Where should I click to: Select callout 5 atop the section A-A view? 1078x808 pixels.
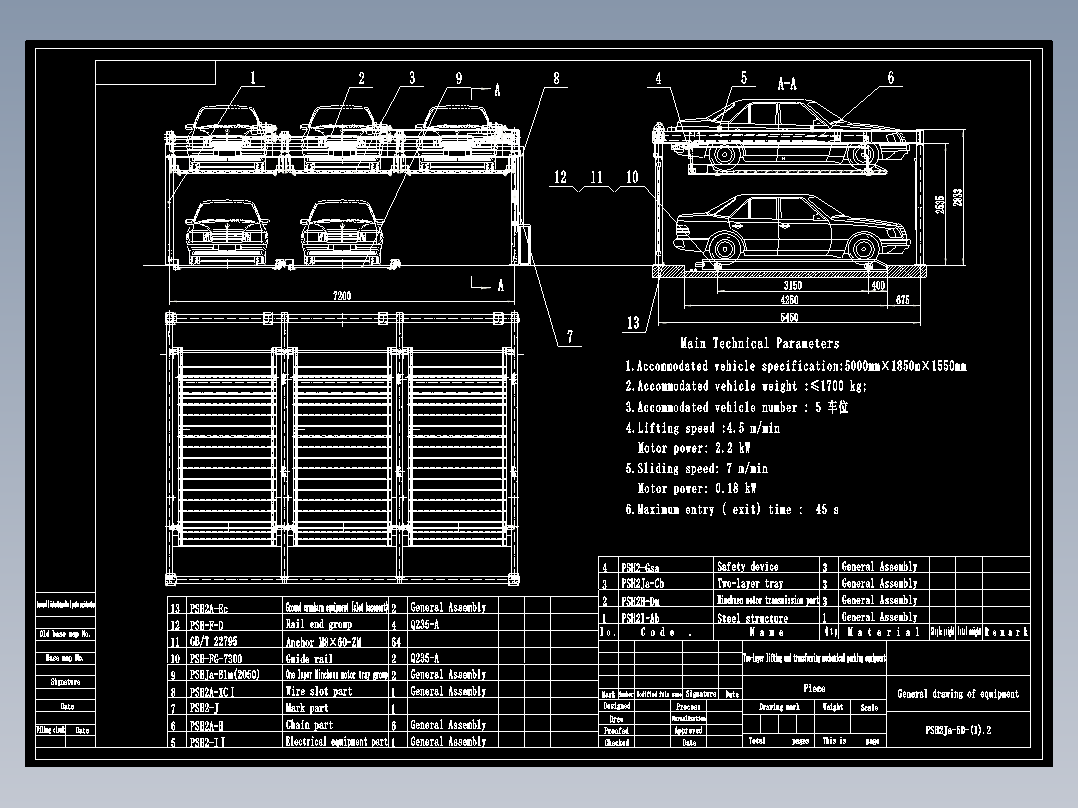click(x=743, y=75)
